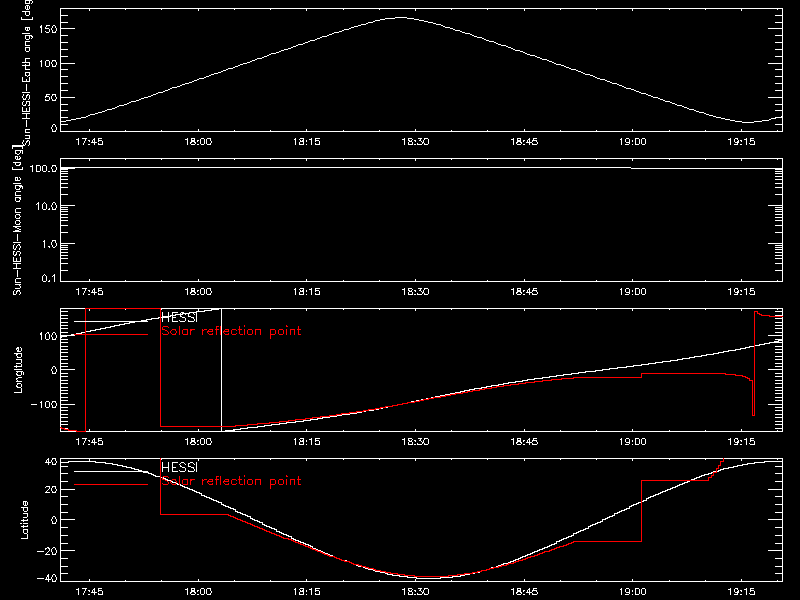Image resolution: width=800 pixels, height=600 pixels.
Task: Click the Latitude y-axis title
Action: click(24, 520)
